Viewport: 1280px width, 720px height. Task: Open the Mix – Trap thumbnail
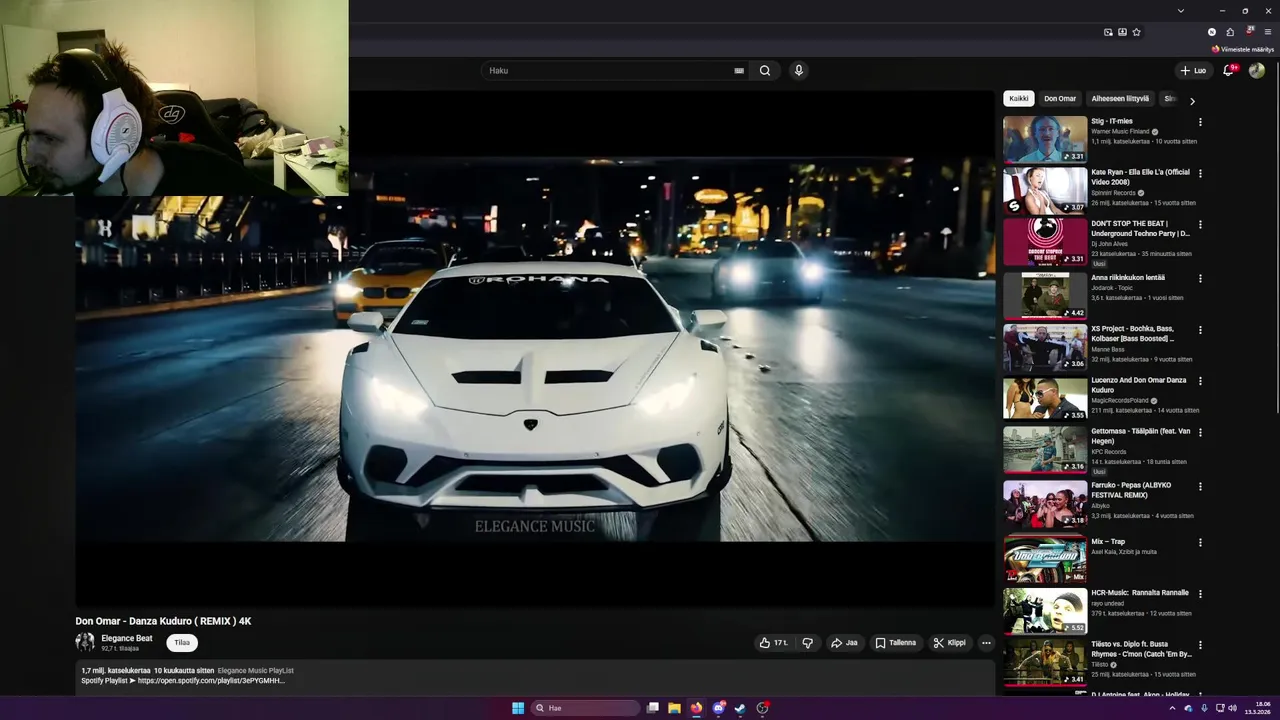point(1045,560)
